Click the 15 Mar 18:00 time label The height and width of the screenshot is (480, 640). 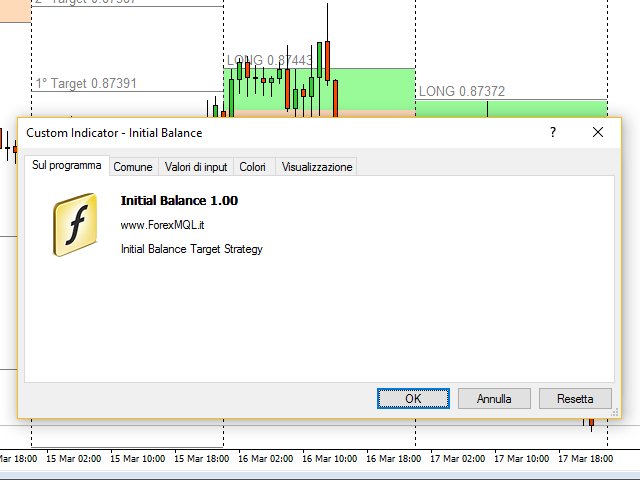[x=202, y=459]
